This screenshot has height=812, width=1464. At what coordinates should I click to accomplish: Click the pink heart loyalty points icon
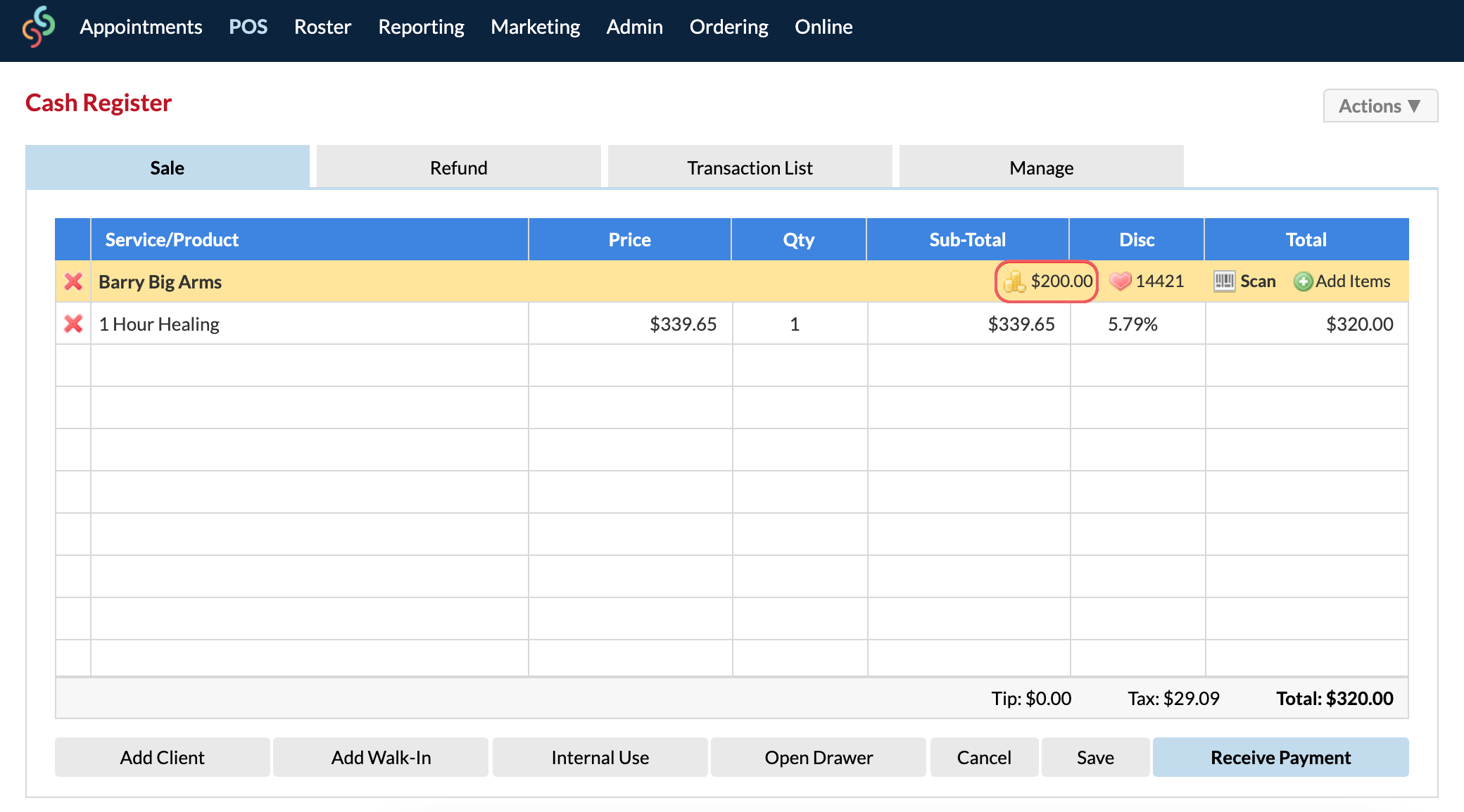click(x=1120, y=281)
